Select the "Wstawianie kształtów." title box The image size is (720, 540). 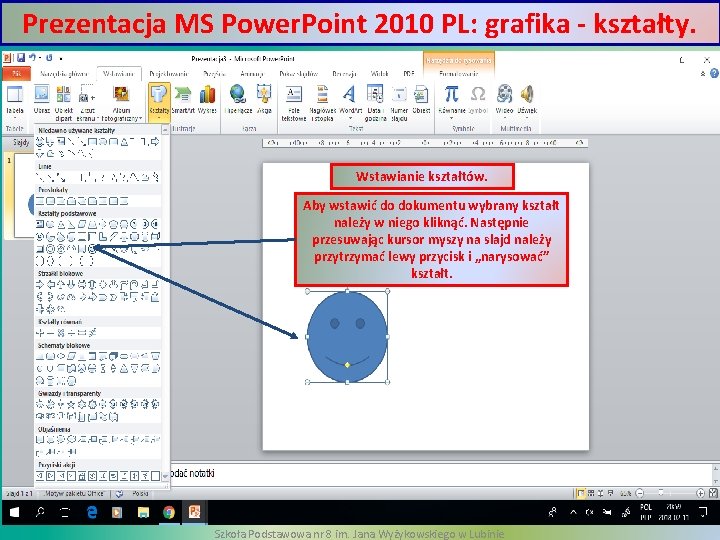422,176
